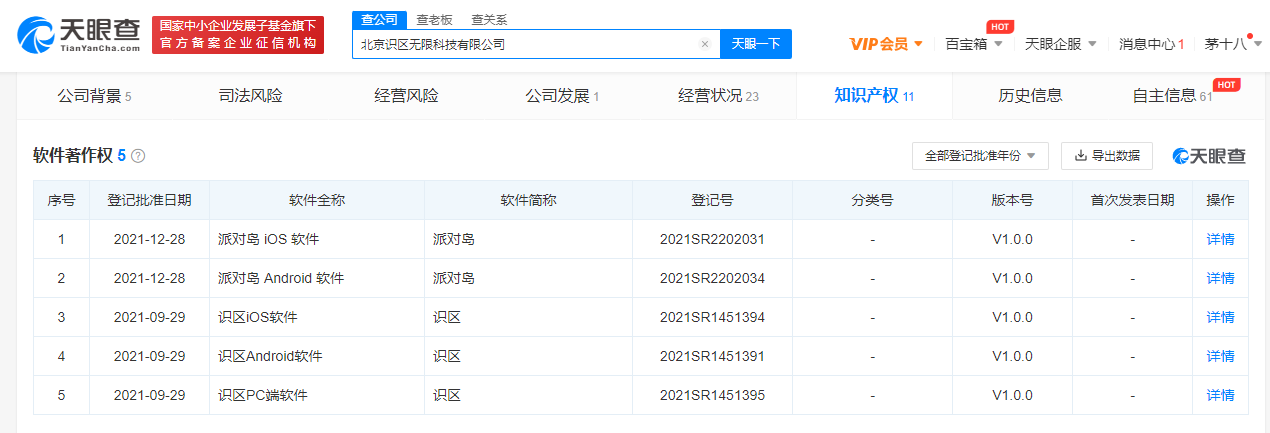Open the 经营状况 tab
This screenshot has height=433, width=1270.
coord(718,96)
